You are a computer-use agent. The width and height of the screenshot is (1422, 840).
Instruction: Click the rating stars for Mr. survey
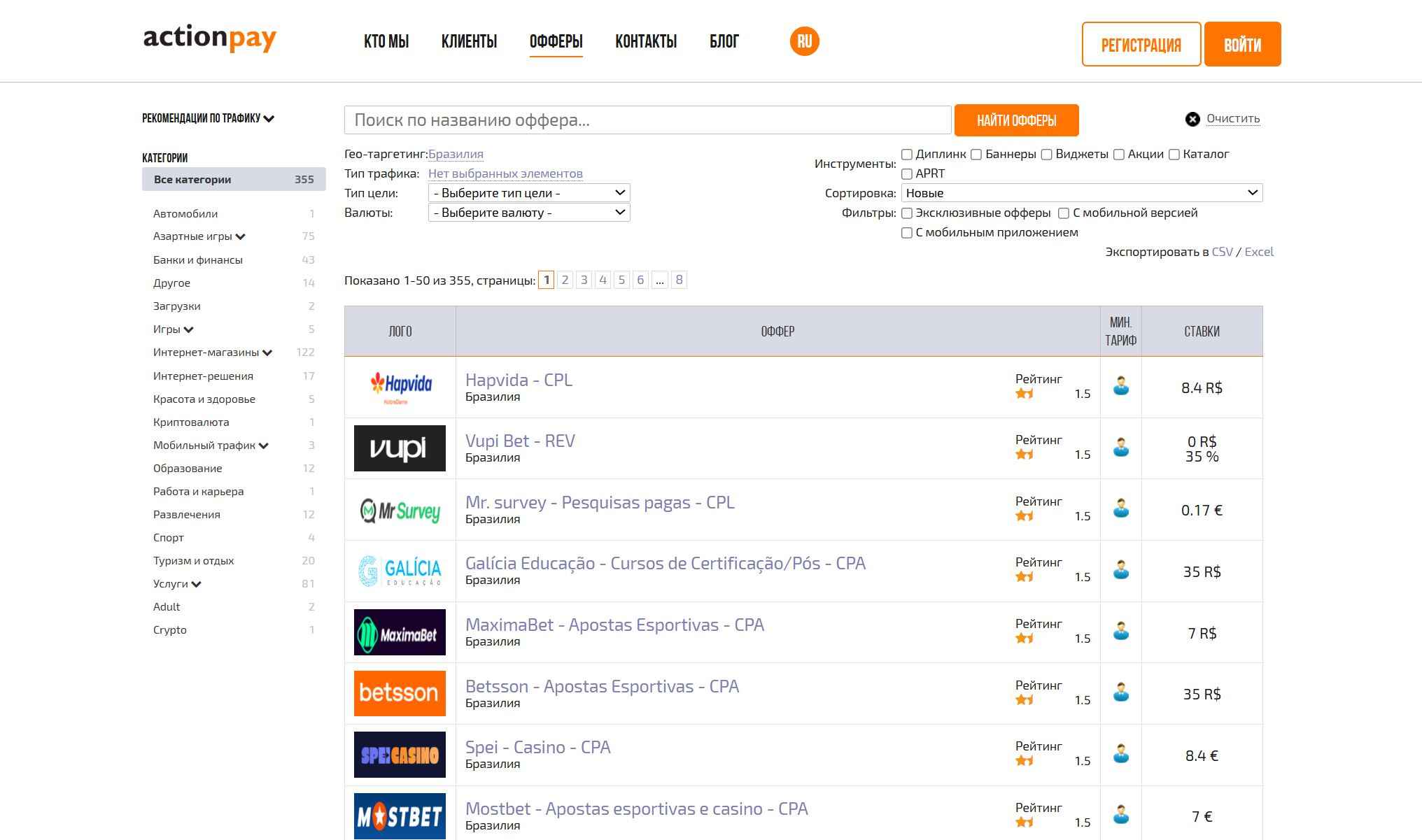[x=1025, y=516]
